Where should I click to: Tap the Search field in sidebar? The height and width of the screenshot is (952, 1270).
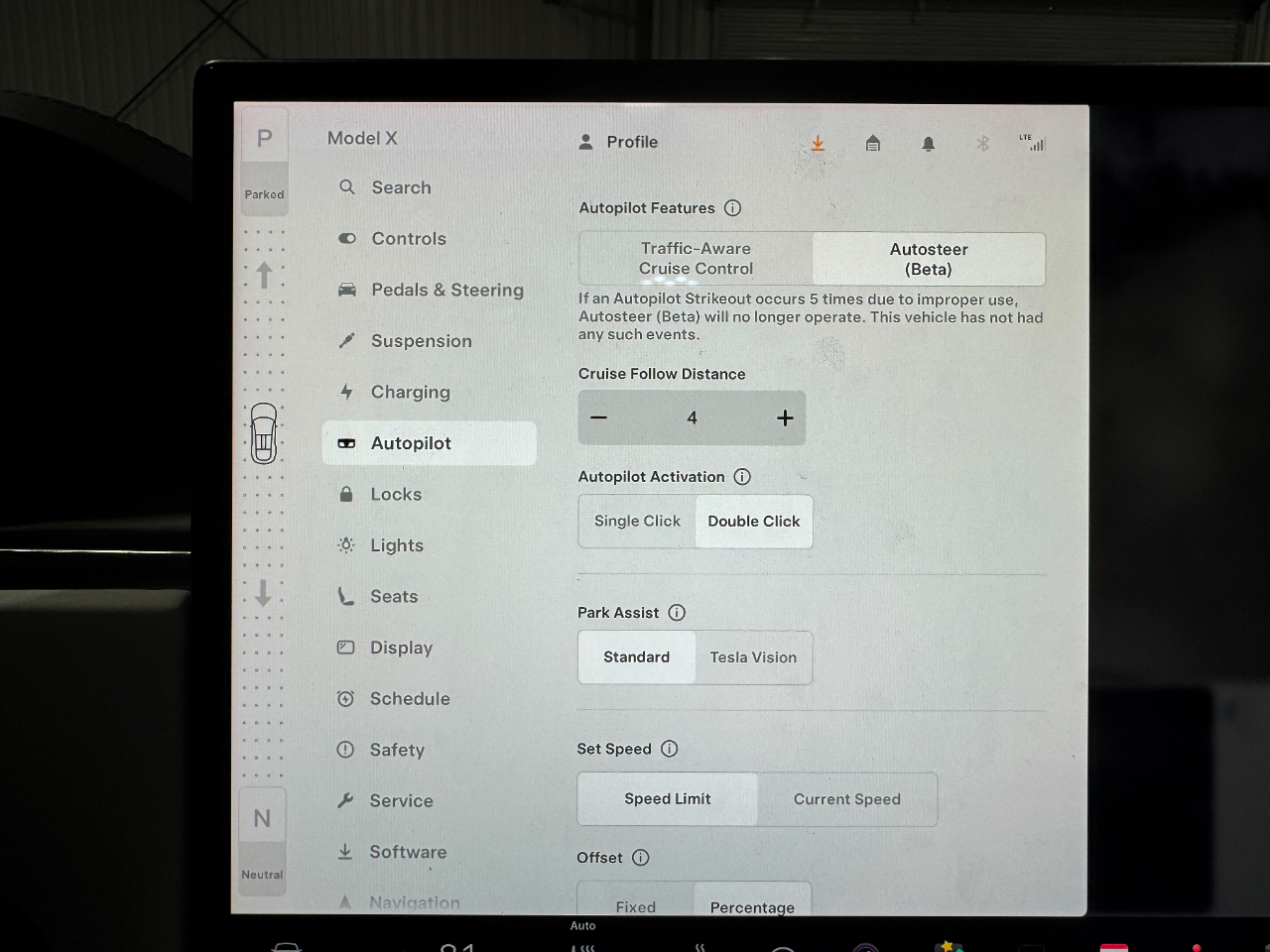point(401,187)
